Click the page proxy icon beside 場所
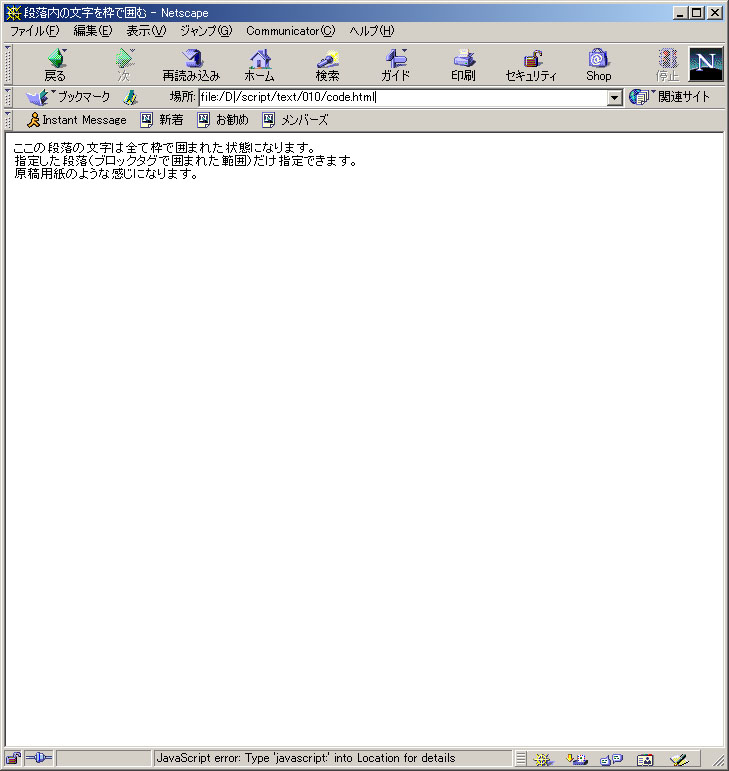This screenshot has width=729, height=771. pyautogui.click(x=130, y=97)
